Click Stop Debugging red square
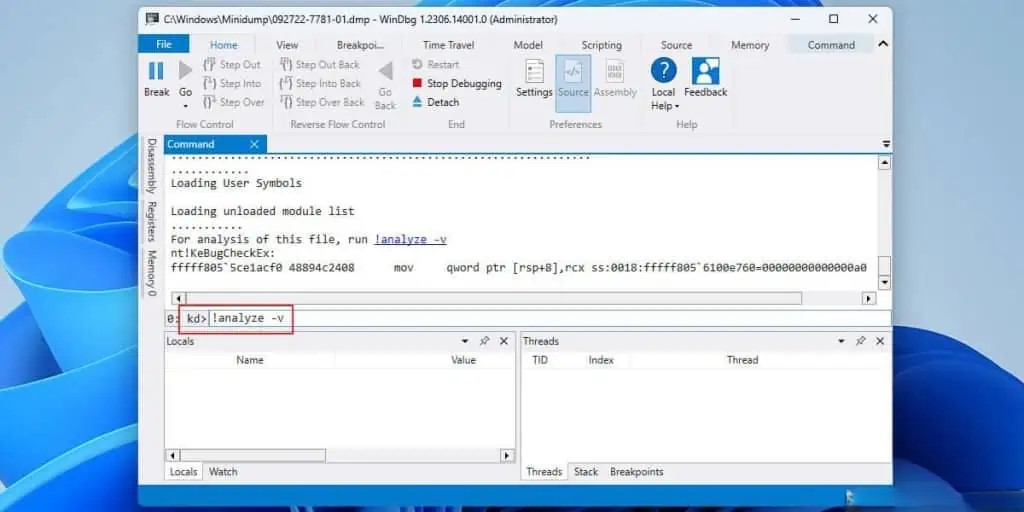This screenshot has width=1024, height=512. 418,84
